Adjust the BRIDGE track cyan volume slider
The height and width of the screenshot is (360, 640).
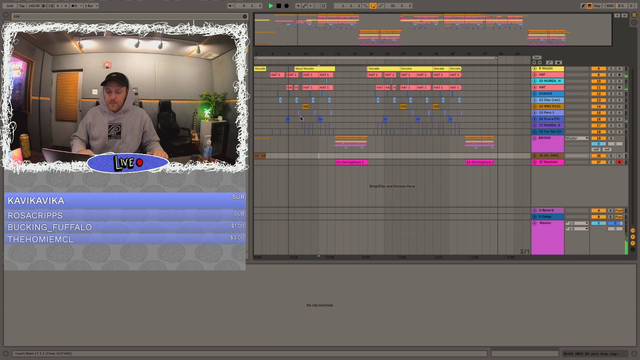point(598,144)
